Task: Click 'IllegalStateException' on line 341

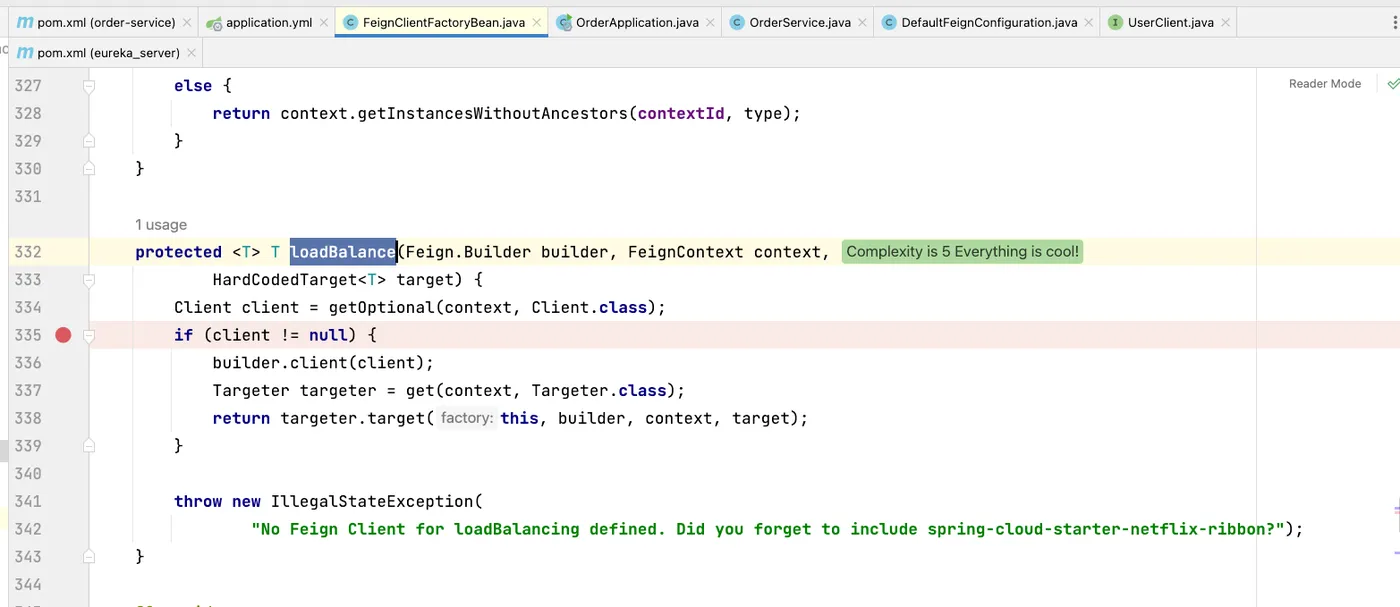Action: tap(372, 502)
